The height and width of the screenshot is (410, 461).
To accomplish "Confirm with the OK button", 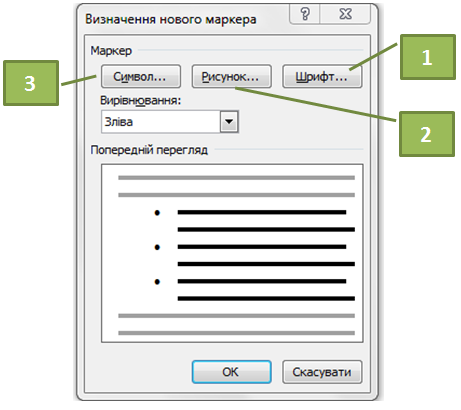I will [x=232, y=372].
